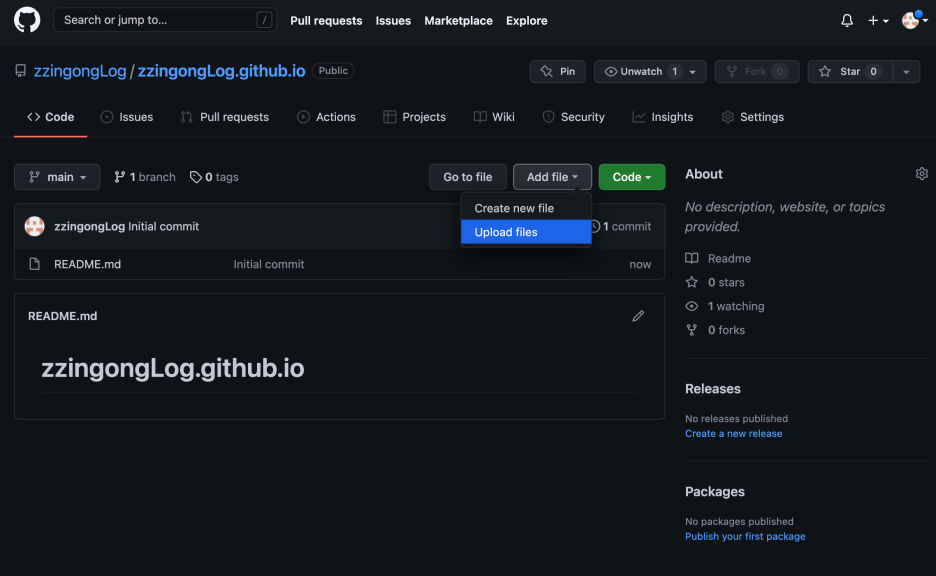Open the GitHub home logo

[x=27, y=20]
